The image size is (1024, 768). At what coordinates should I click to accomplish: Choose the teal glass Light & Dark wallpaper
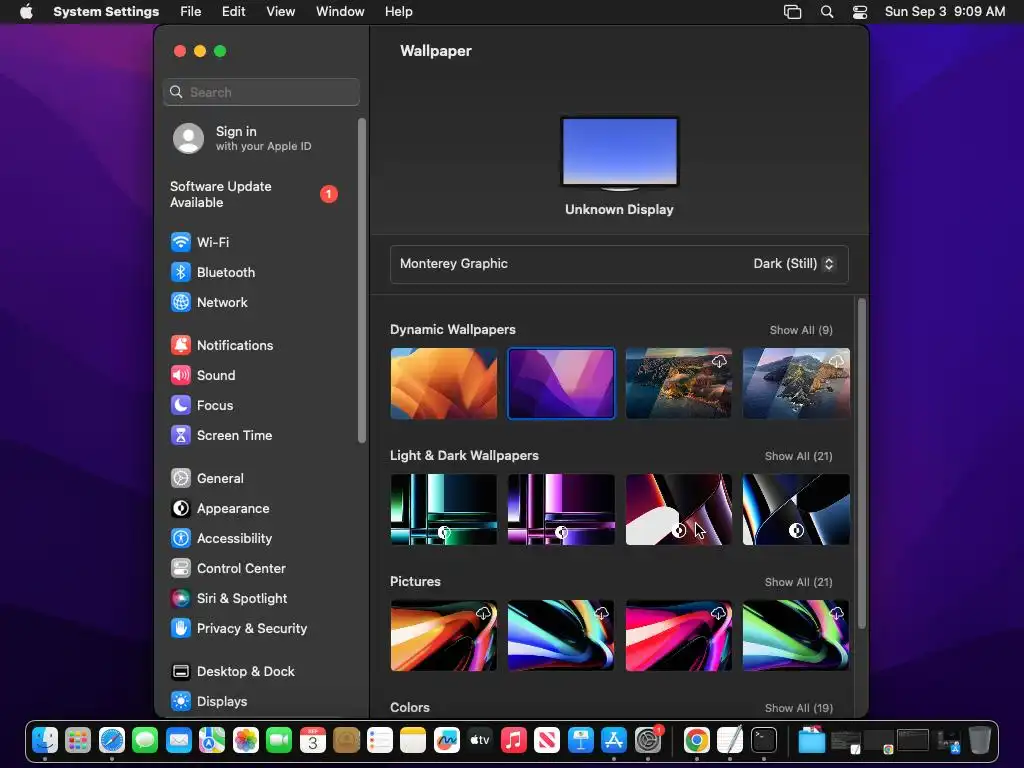(x=443, y=509)
